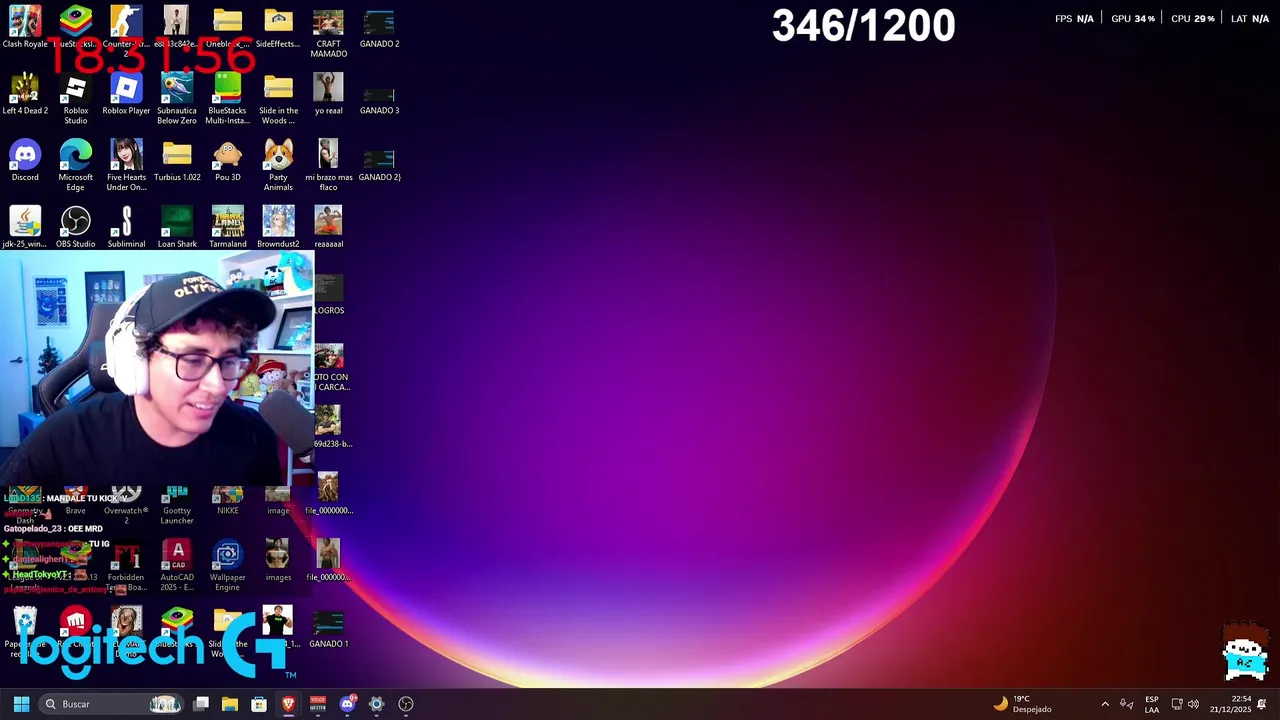Open Microsoft Store from the taskbar

[x=259, y=704]
